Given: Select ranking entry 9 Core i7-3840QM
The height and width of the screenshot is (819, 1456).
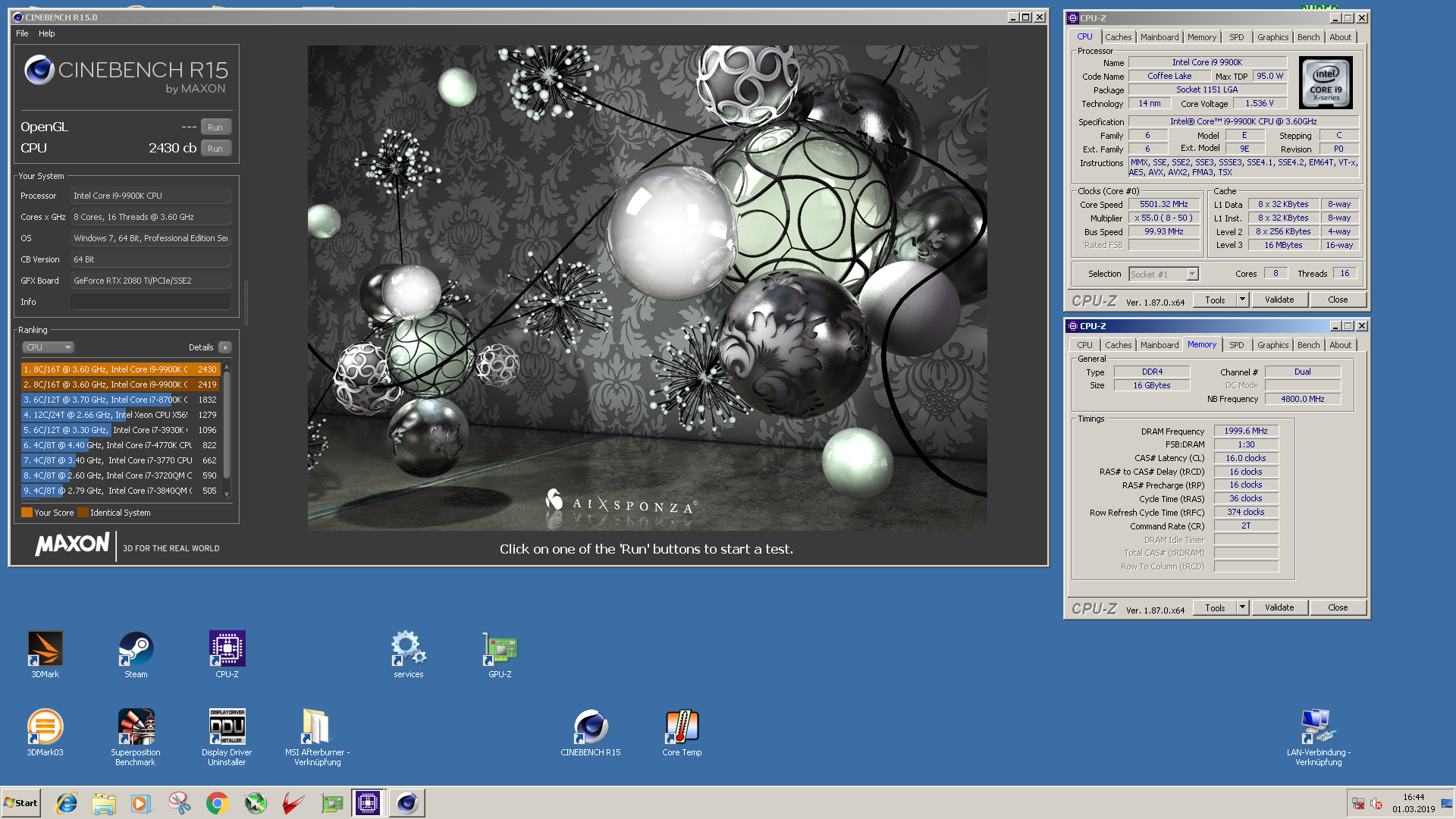Looking at the screenshot, I should click(x=121, y=491).
